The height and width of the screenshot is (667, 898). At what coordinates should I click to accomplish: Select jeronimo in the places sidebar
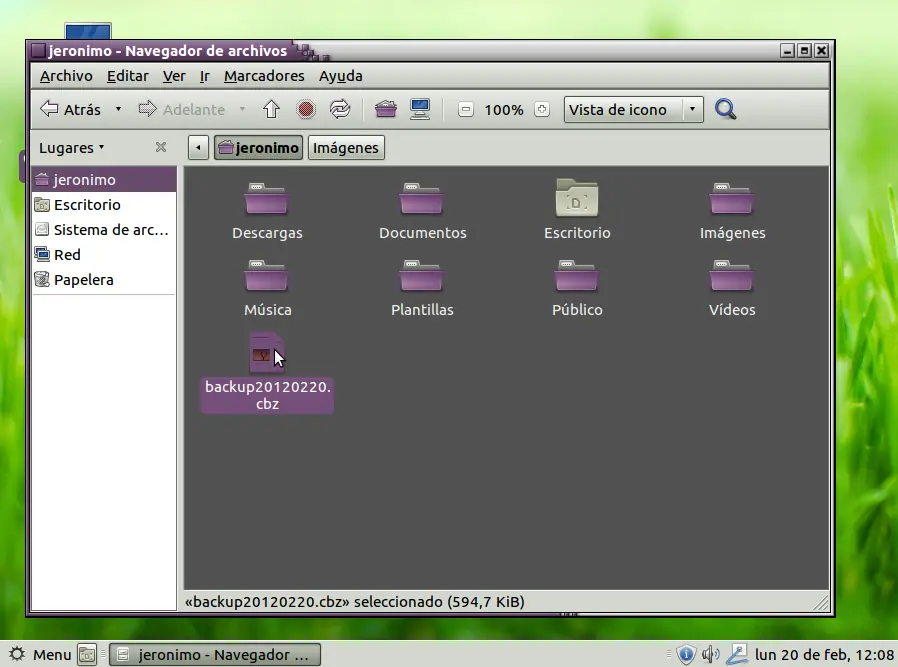point(104,180)
